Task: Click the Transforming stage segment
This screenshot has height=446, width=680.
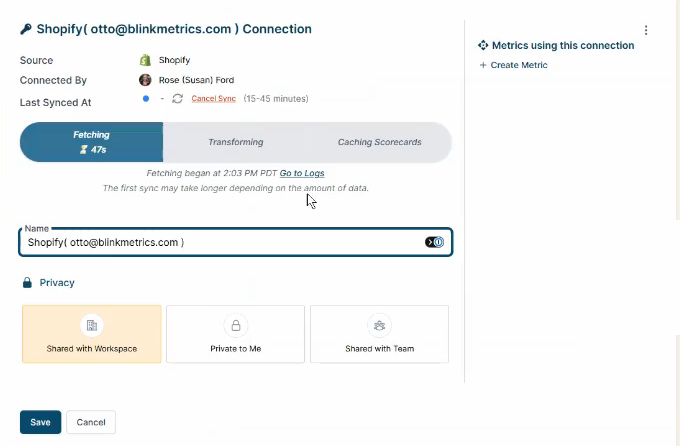Action: coord(235,142)
